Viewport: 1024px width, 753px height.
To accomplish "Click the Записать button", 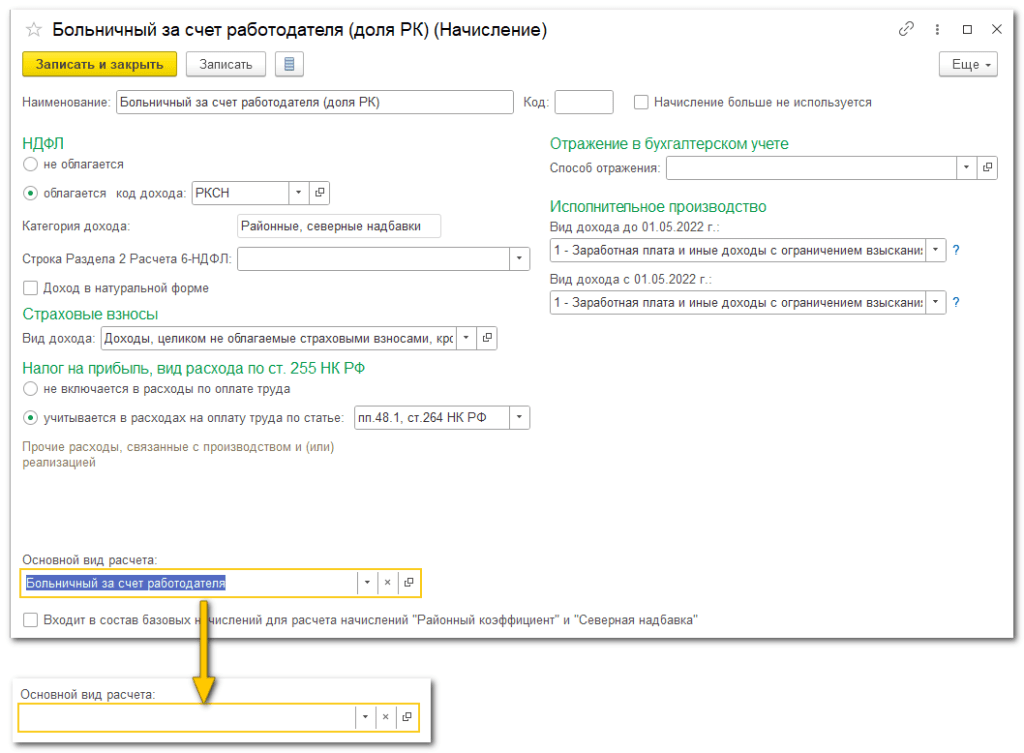I will (225, 65).
